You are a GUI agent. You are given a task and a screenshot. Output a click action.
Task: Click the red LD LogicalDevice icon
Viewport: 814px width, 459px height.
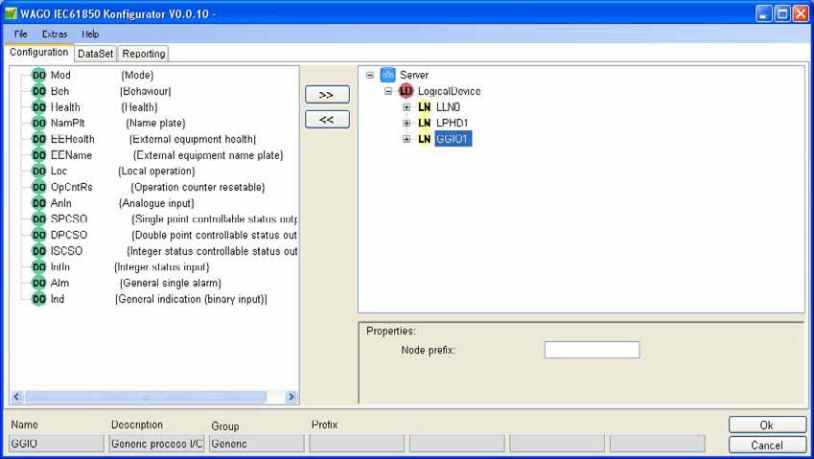pyautogui.click(x=405, y=91)
